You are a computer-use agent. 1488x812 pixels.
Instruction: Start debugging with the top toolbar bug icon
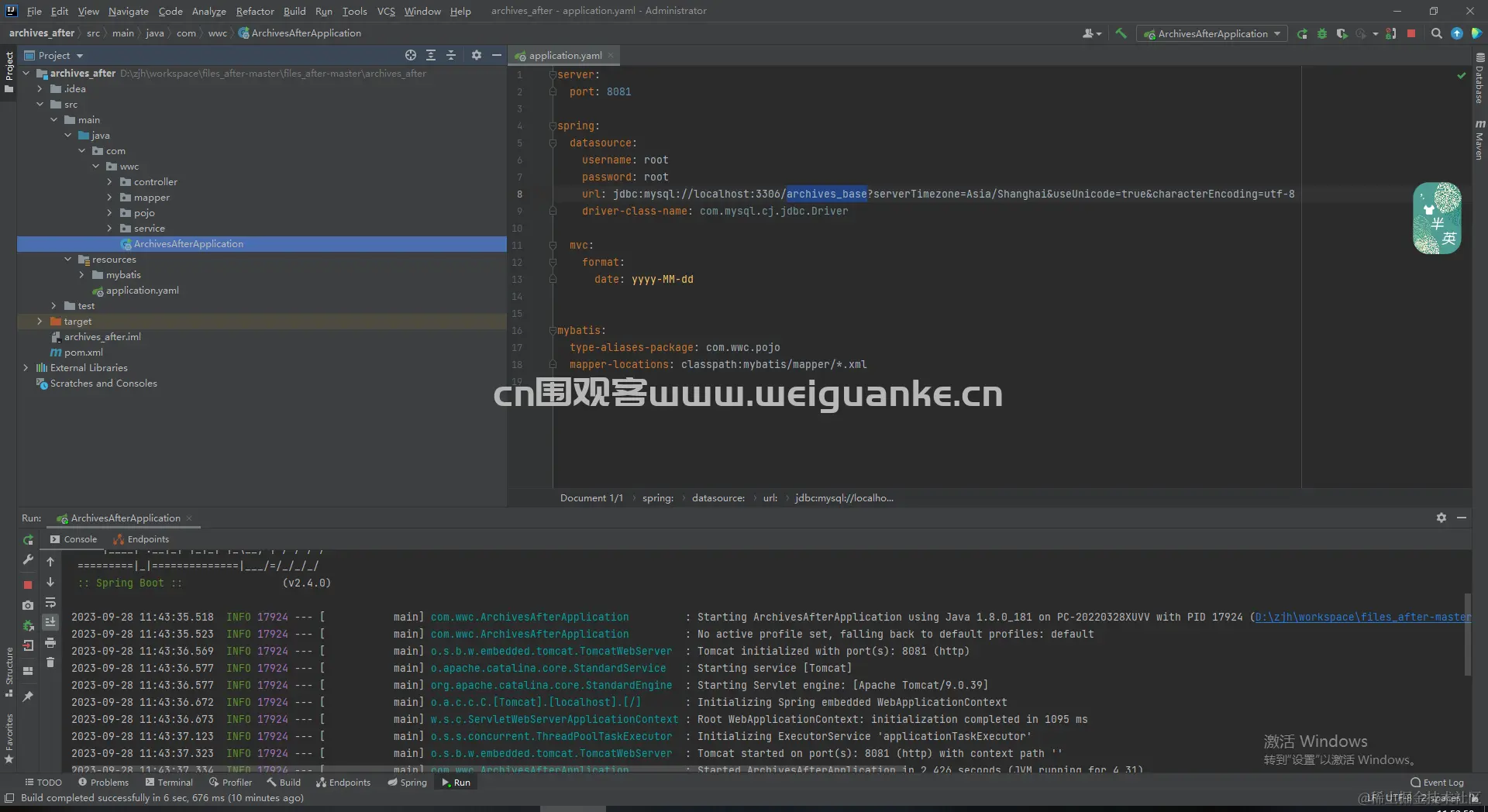coord(1322,33)
